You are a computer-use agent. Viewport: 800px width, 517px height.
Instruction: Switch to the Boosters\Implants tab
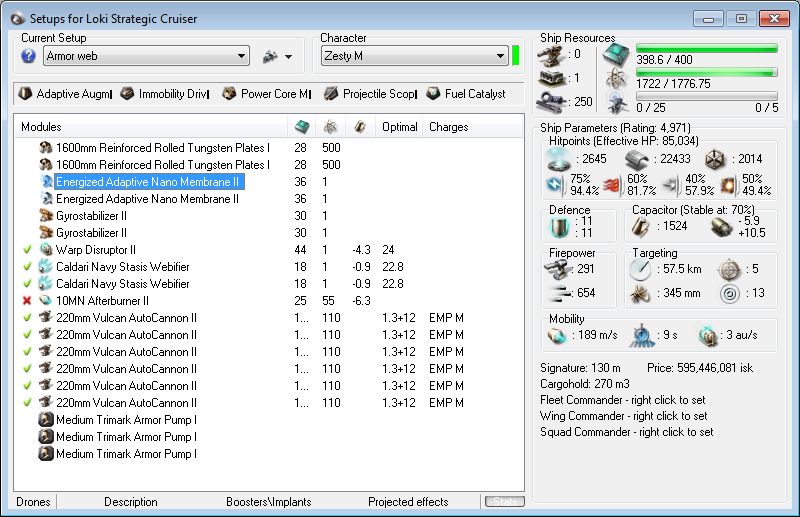(x=268, y=502)
